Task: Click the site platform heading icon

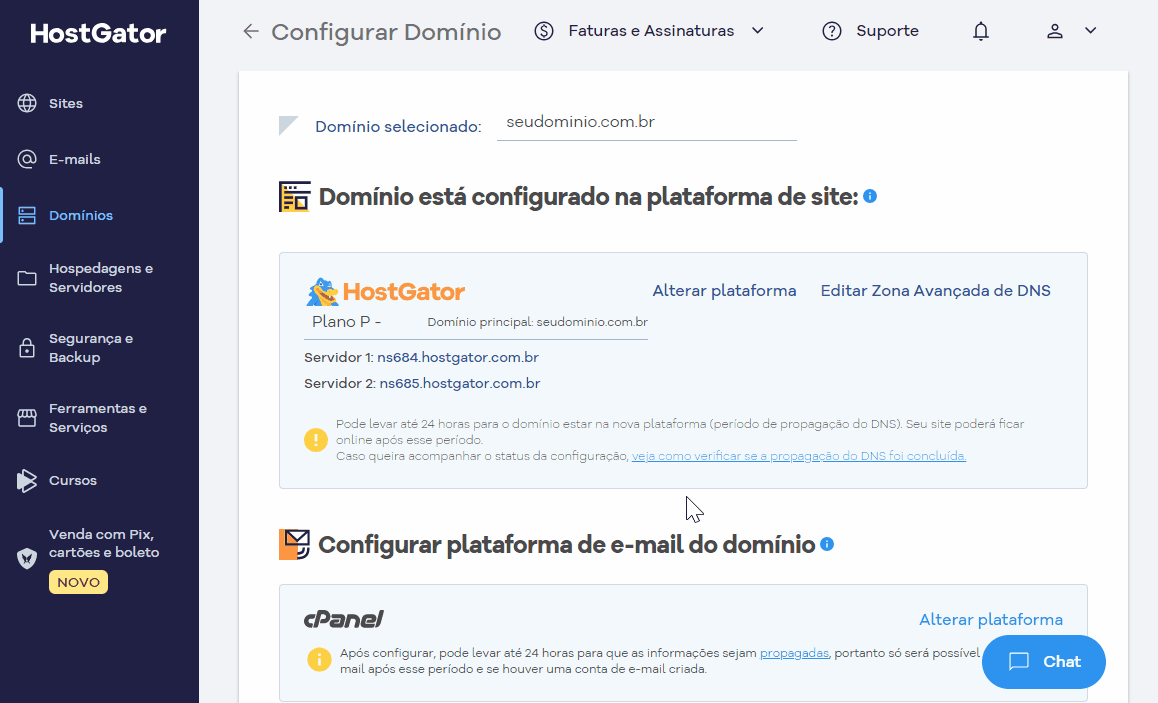Action: 295,197
